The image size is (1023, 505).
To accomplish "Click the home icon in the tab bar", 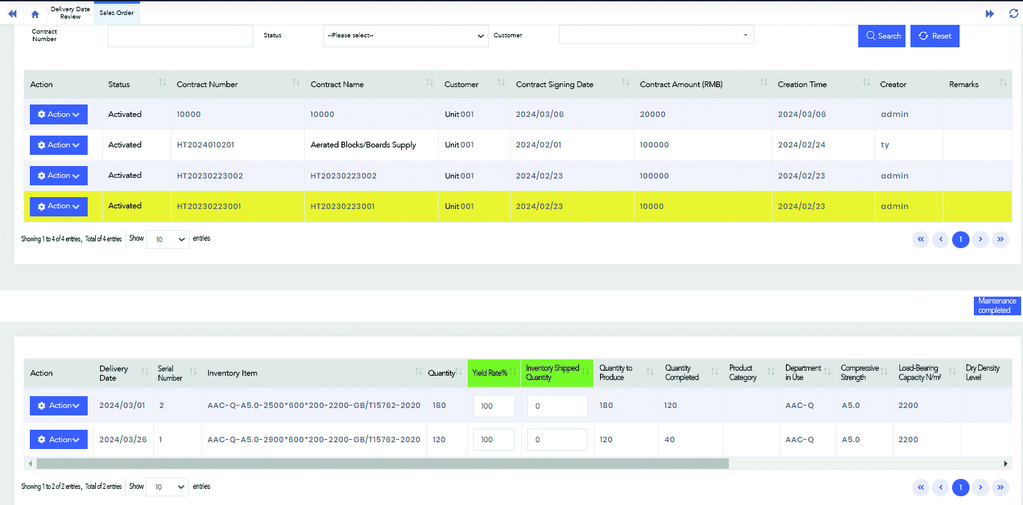I will [x=35, y=13].
